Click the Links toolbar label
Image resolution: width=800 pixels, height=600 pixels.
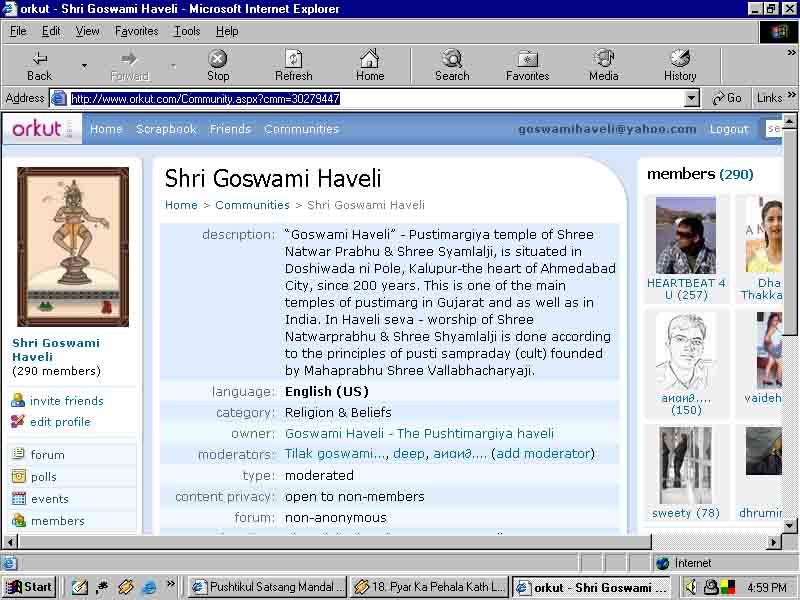[769, 98]
